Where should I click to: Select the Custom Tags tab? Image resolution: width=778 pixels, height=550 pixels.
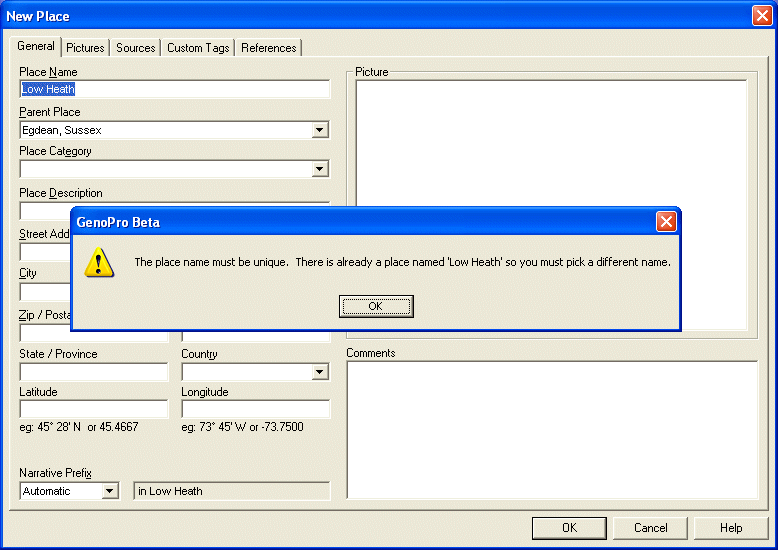pyautogui.click(x=198, y=48)
